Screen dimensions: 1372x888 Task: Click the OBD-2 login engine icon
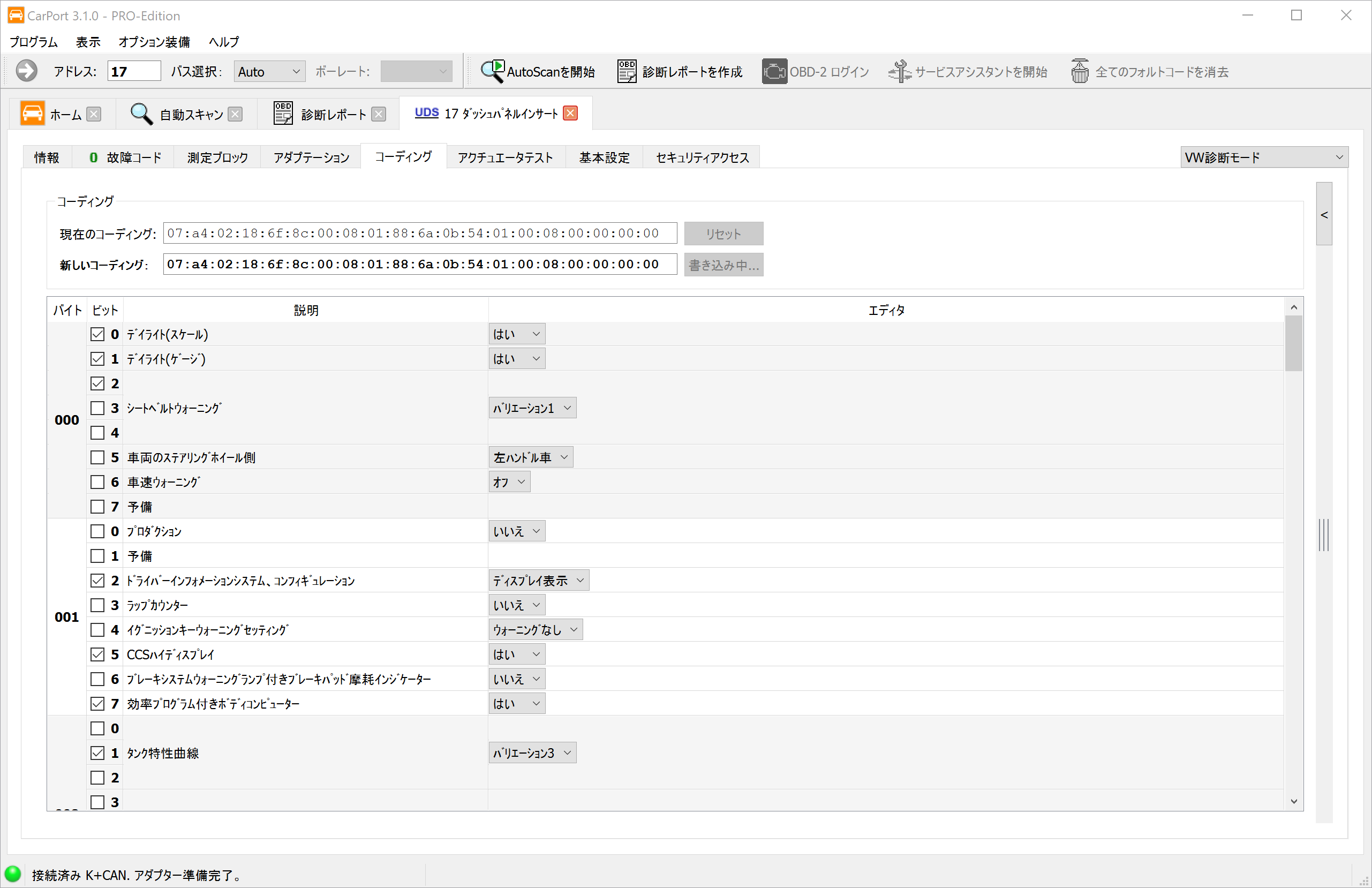[x=774, y=72]
